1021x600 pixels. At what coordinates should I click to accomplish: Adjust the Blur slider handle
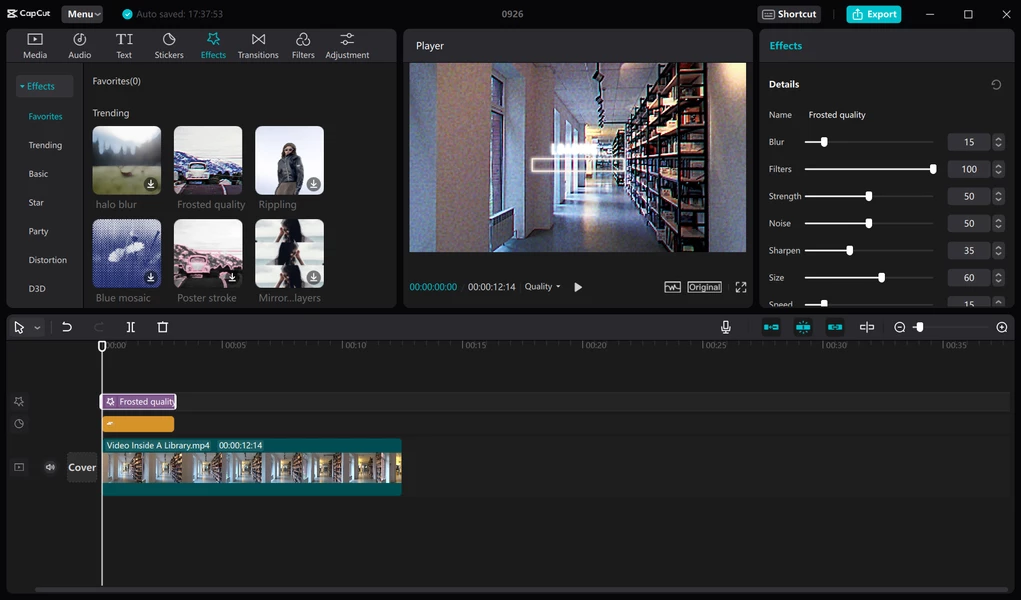pos(824,142)
